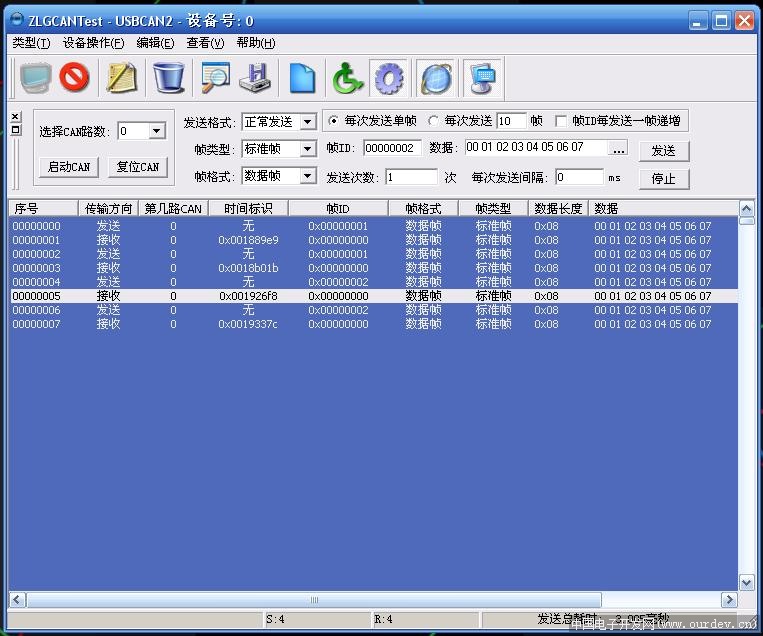
Task: Click timestamp cell 0x0018b01b
Action: (x=248, y=268)
